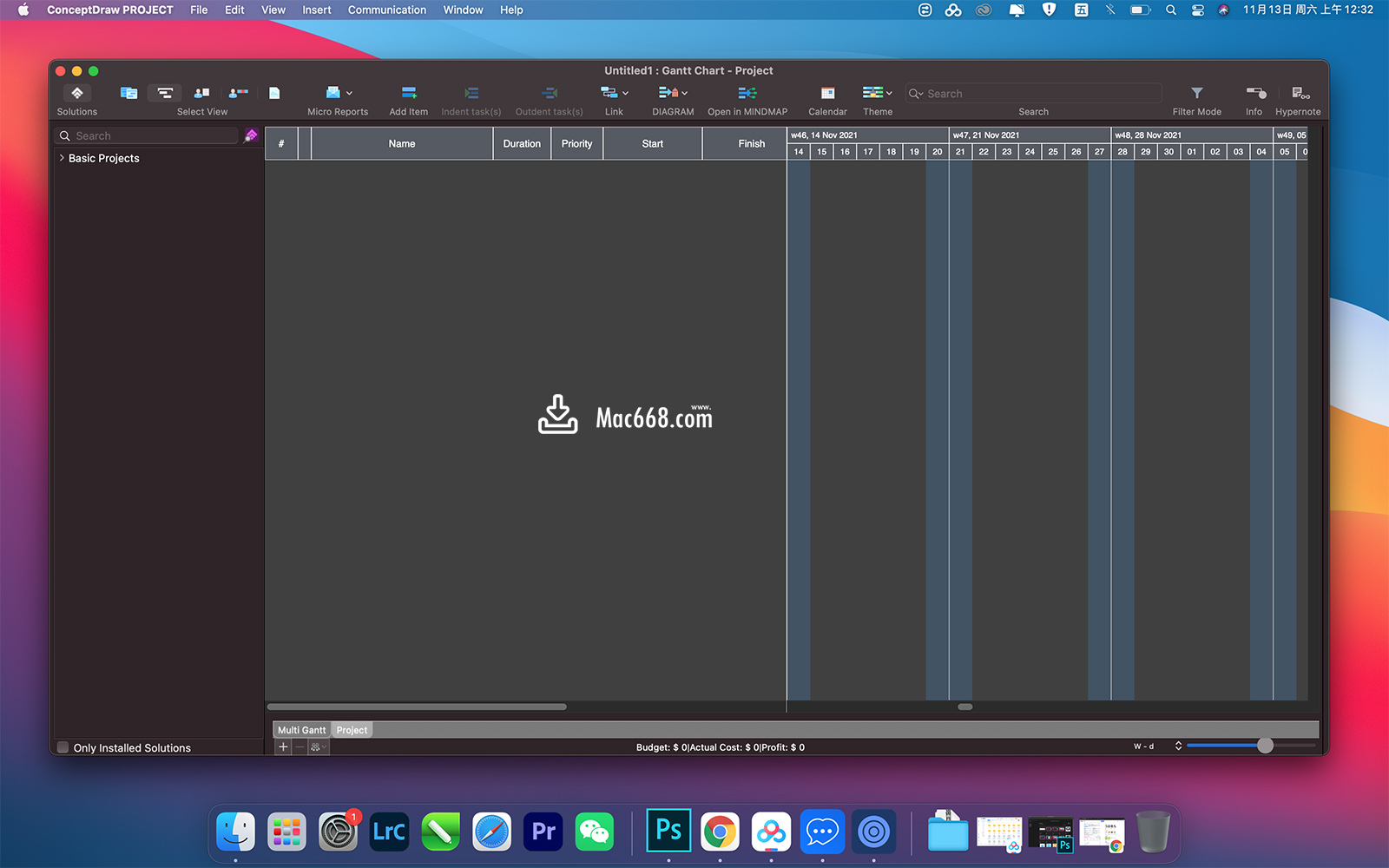Open the View menu
The height and width of the screenshot is (868, 1389).
tap(273, 10)
